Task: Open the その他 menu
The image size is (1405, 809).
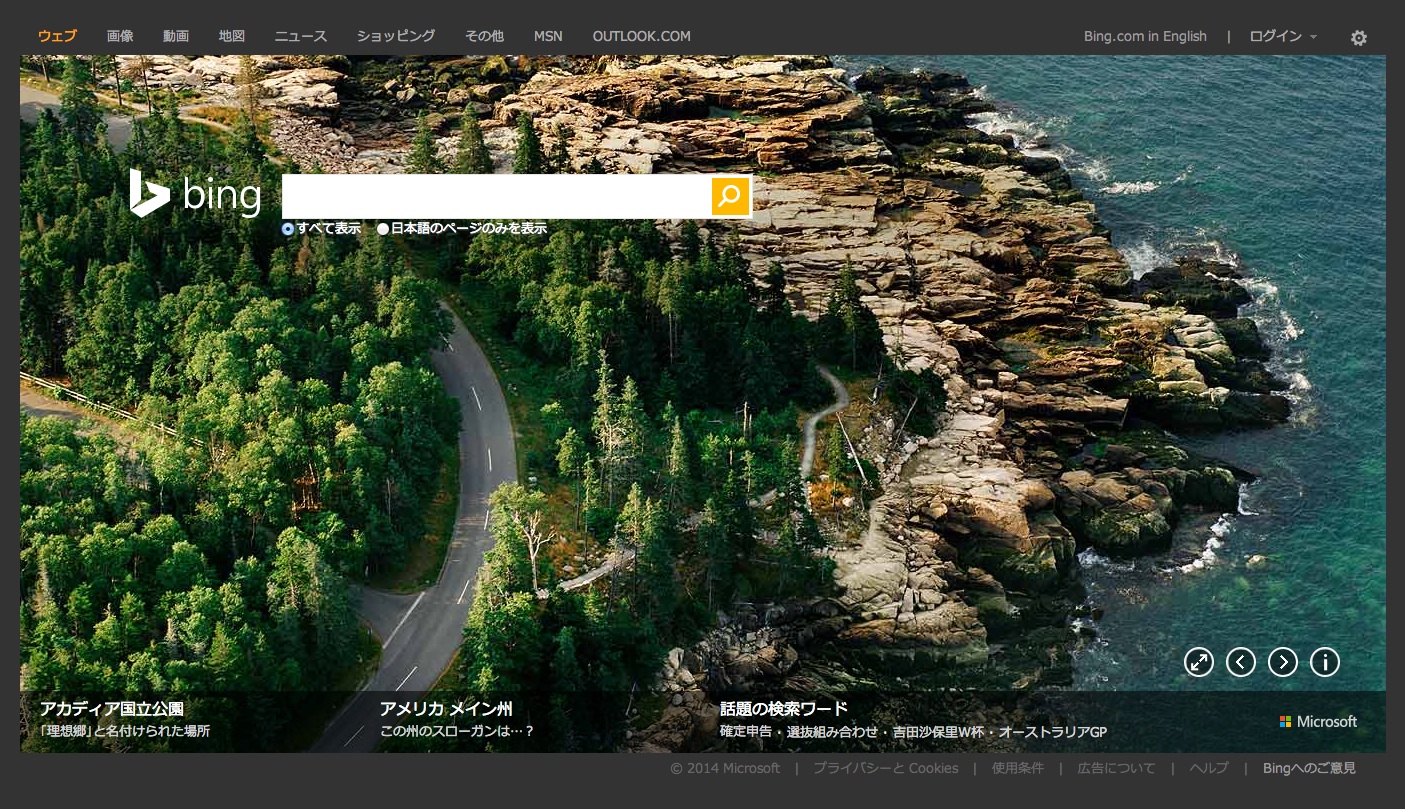Action: (x=484, y=36)
